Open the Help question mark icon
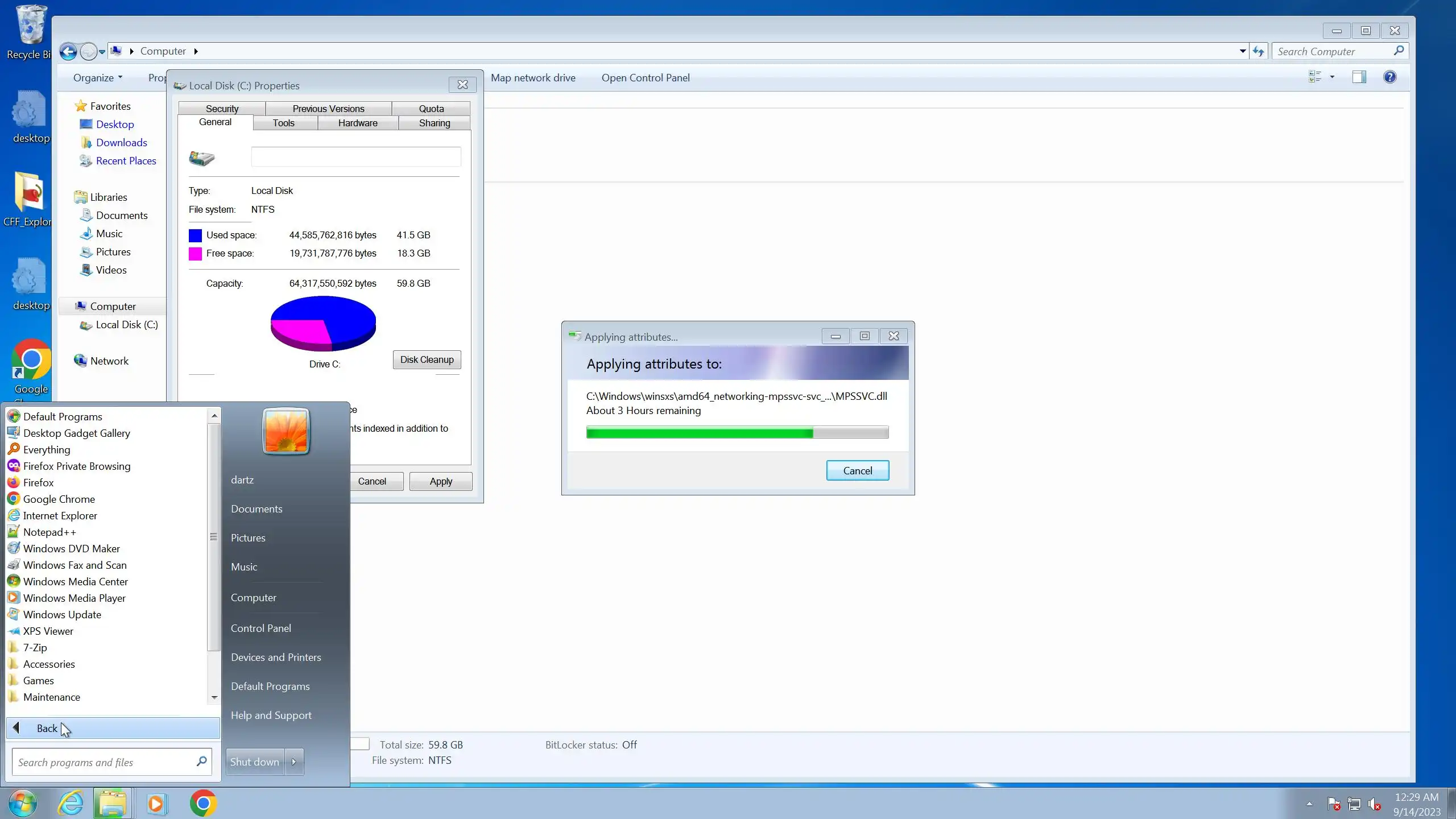Viewport: 1456px width, 819px height. (x=1389, y=77)
